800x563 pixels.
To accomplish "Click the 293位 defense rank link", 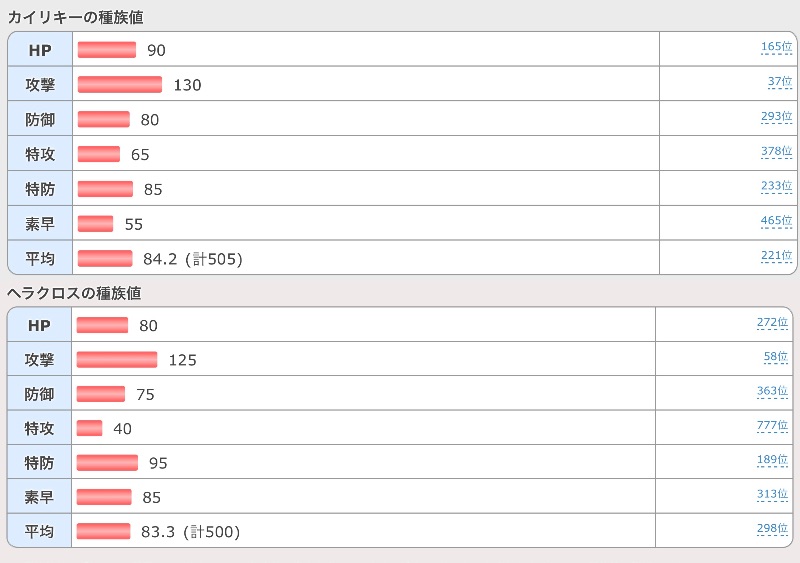I will point(776,117).
